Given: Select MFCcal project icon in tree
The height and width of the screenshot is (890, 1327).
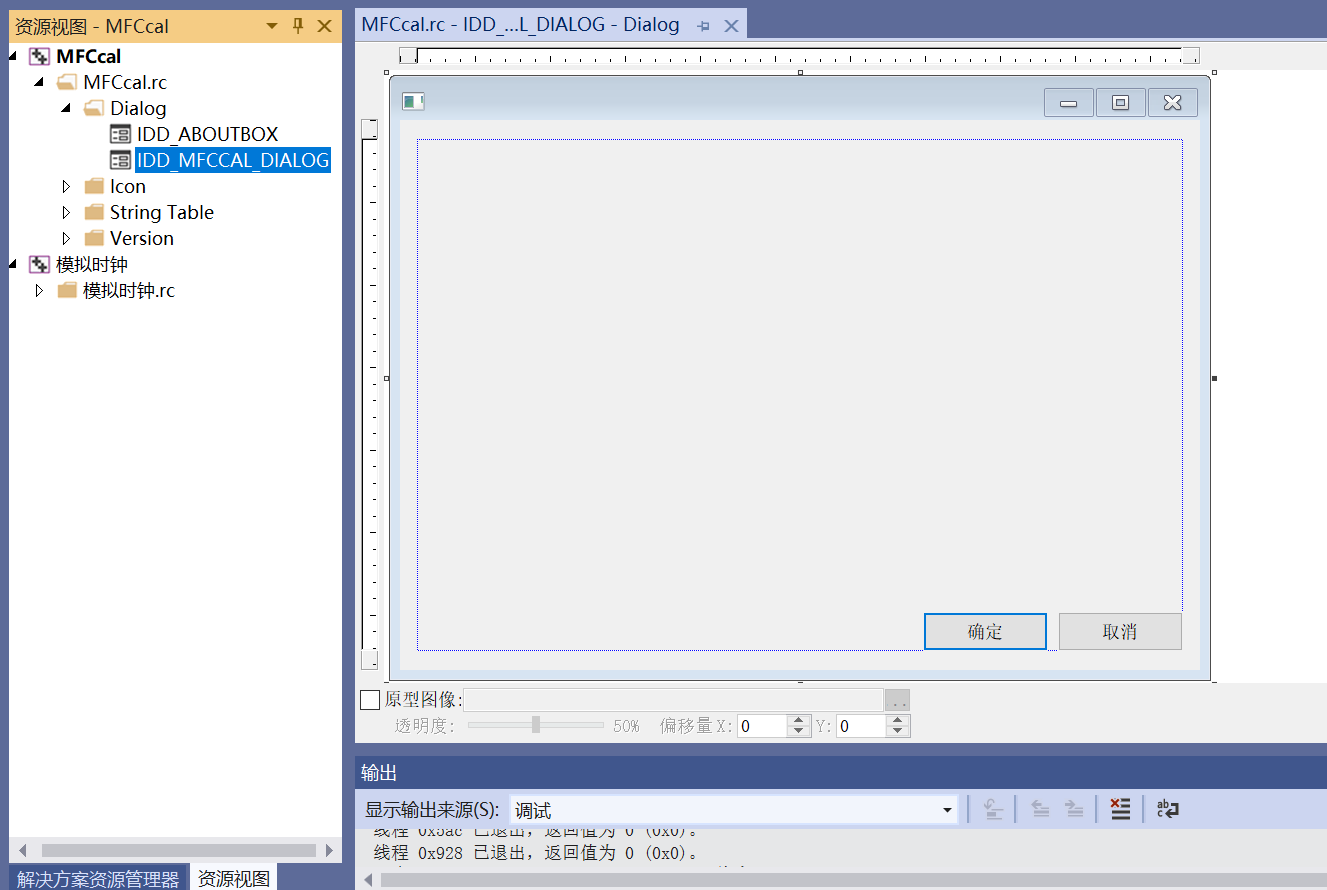Looking at the screenshot, I should pos(39,56).
